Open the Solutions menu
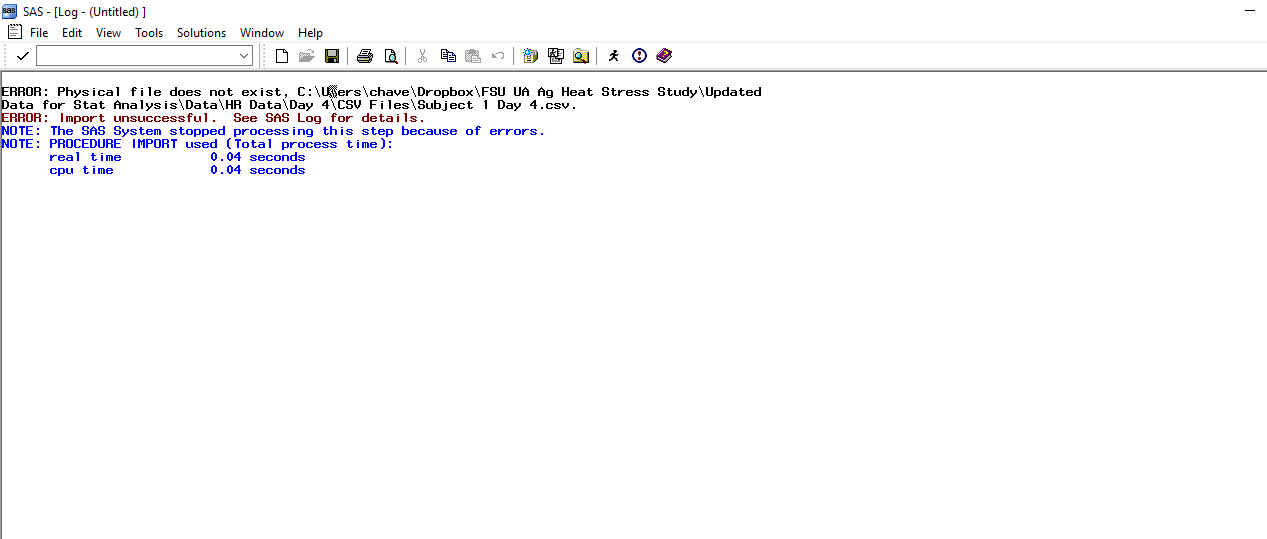 201,33
